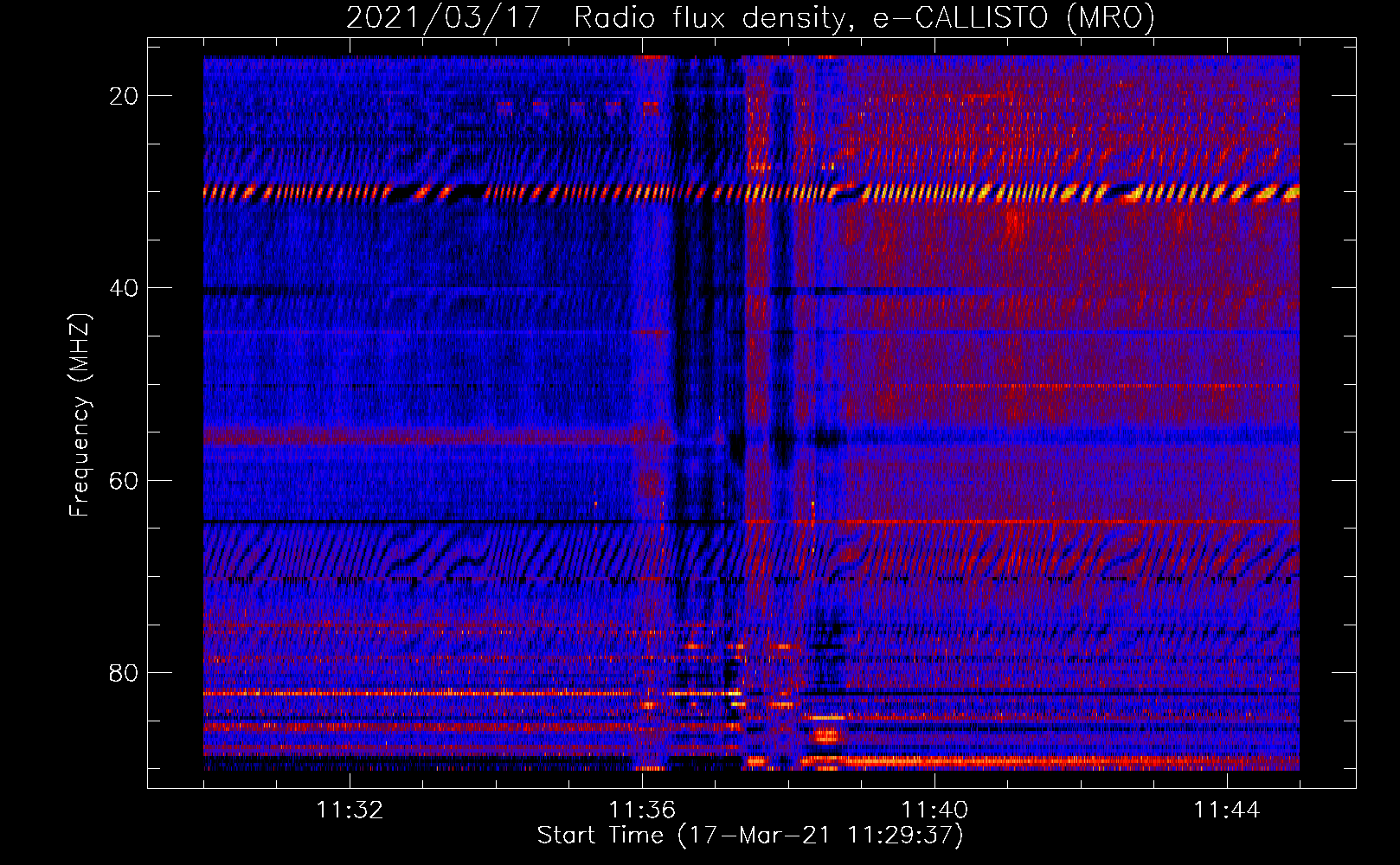Screen dimensions: 1400x865
Task: Click the "11:36" time tick label
Action: [642, 810]
